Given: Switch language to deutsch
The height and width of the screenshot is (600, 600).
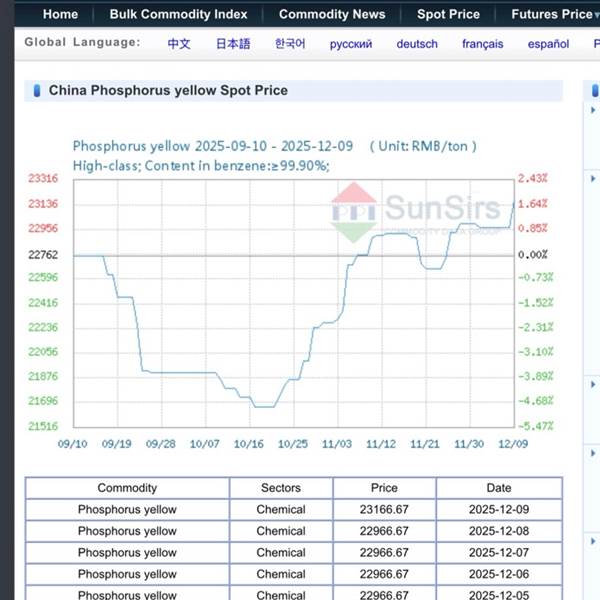Looking at the screenshot, I should pos(417,44).
